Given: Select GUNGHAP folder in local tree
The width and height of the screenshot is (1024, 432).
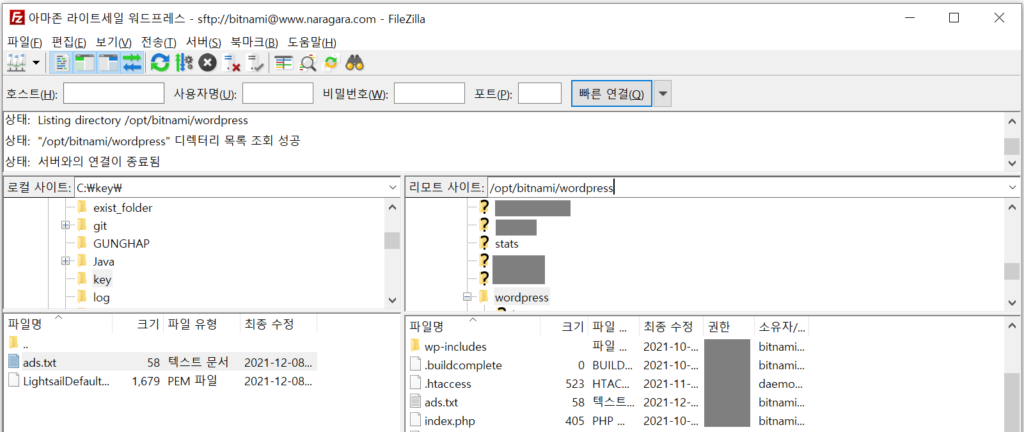Looking at the screenshot, I should tap(121, 243).
